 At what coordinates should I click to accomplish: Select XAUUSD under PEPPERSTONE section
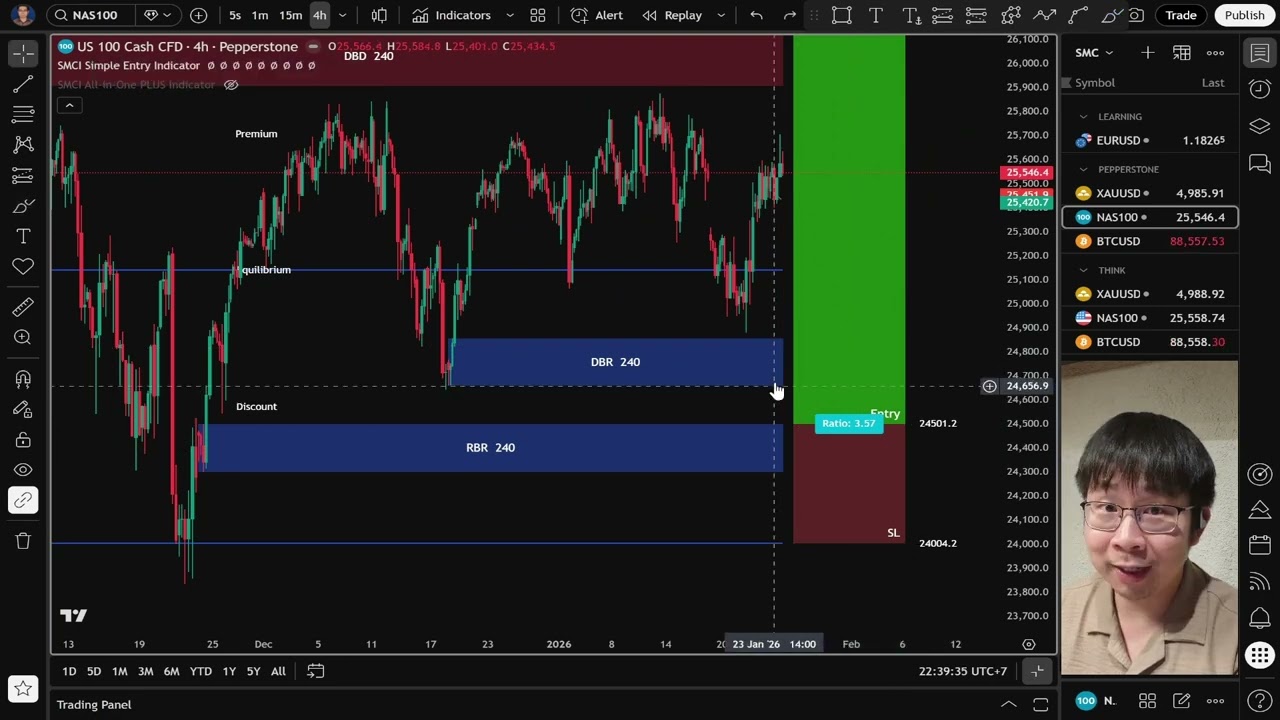(1150, 193)
